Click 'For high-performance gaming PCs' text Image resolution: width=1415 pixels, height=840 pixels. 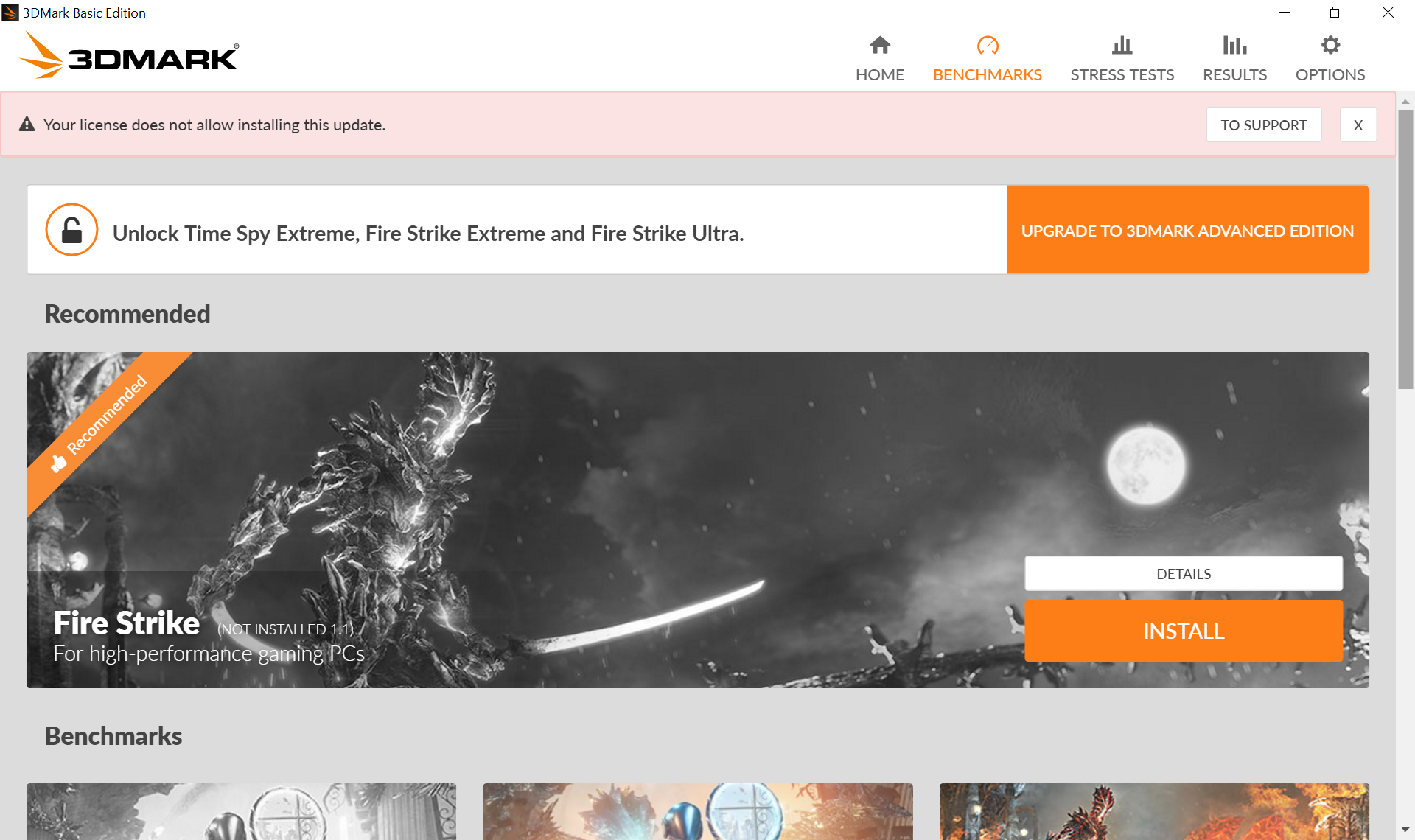(x=209, y=654)
